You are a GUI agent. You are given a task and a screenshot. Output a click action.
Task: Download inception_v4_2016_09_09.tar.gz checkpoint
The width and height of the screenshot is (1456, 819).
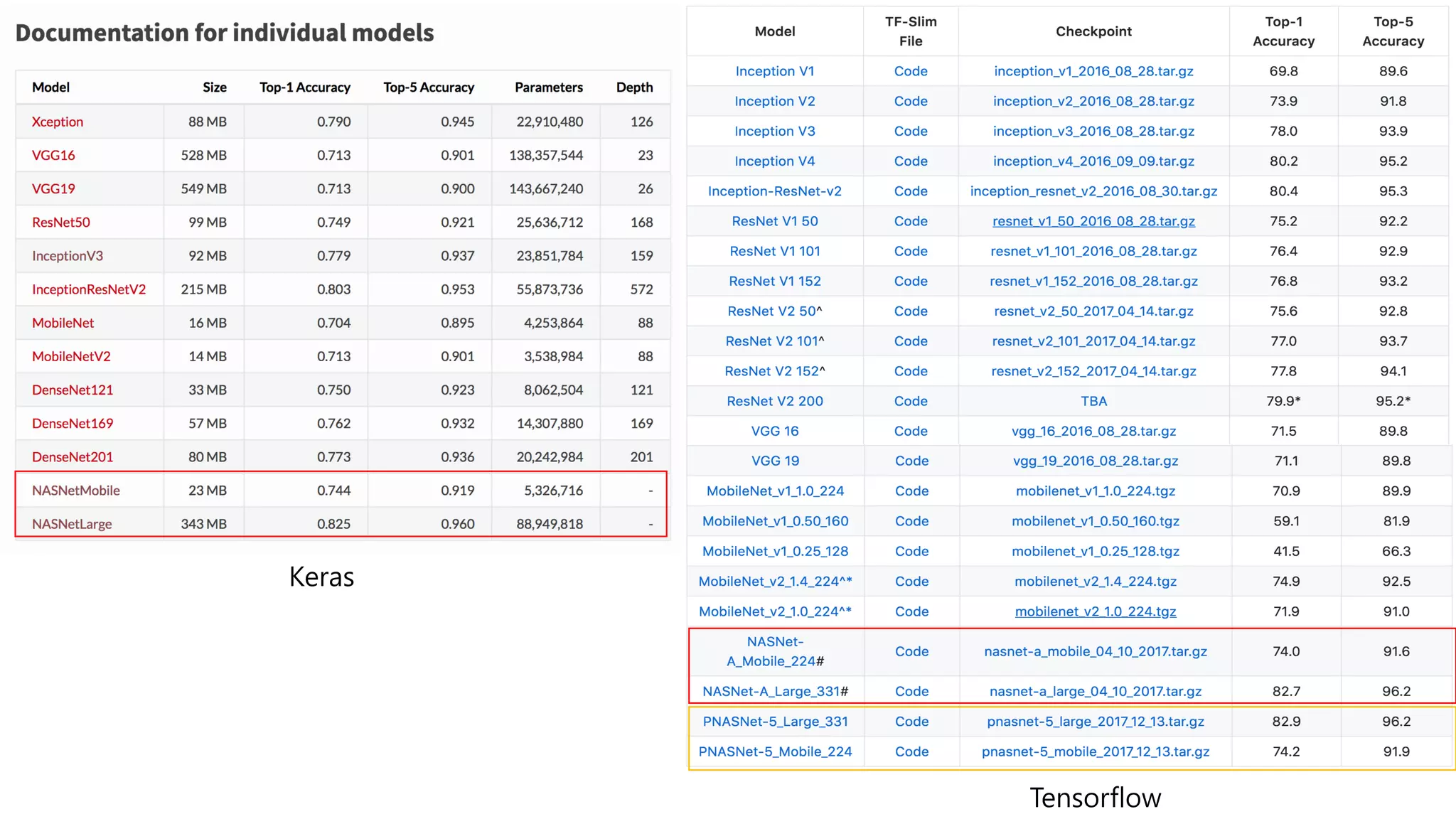tap(1093, 161)
